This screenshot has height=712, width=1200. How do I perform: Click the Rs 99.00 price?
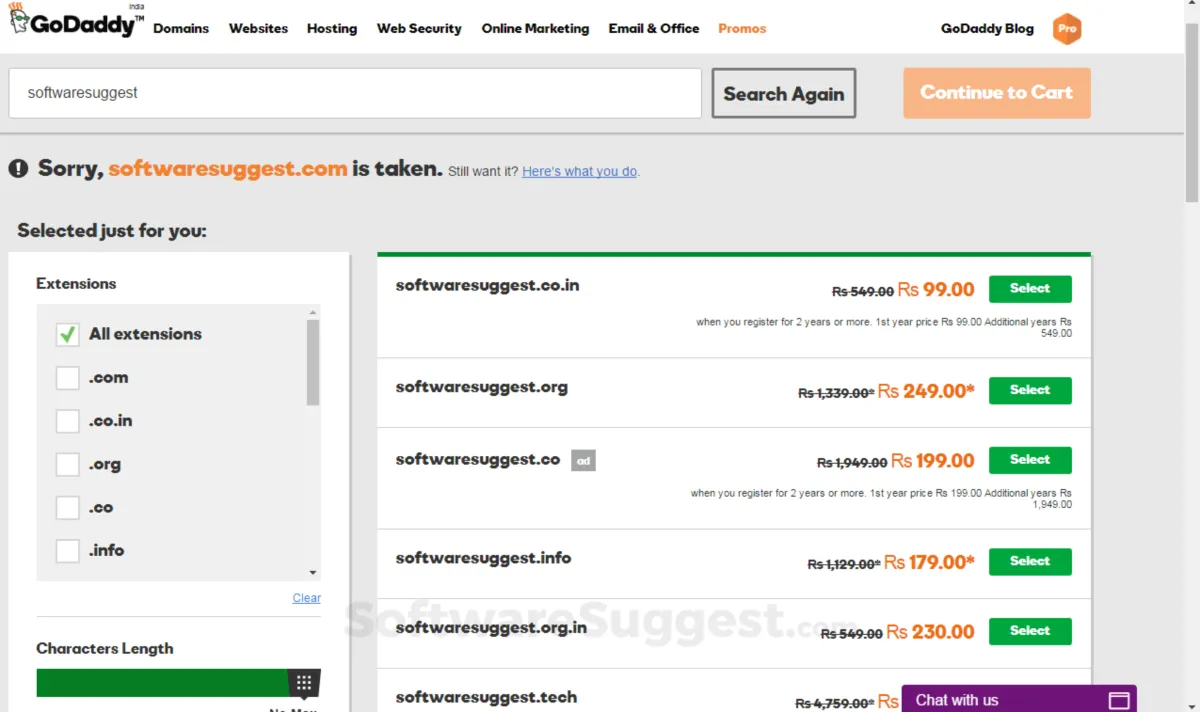(936, 290)
